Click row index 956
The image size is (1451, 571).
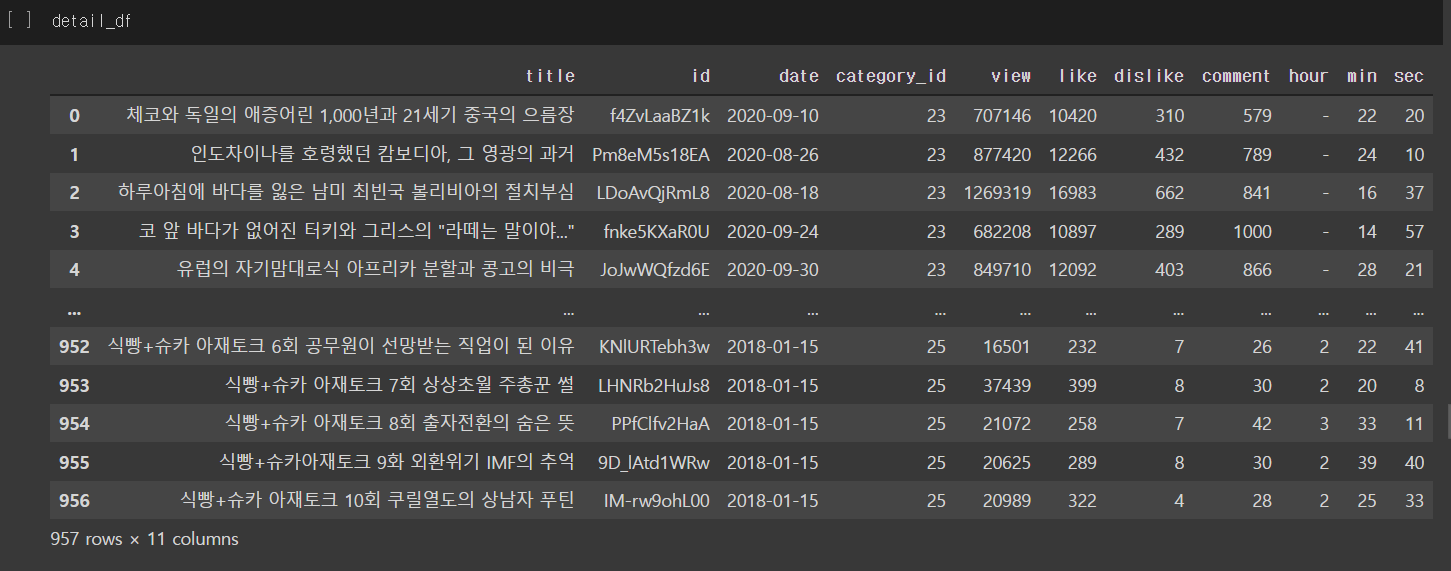(74, 501)
